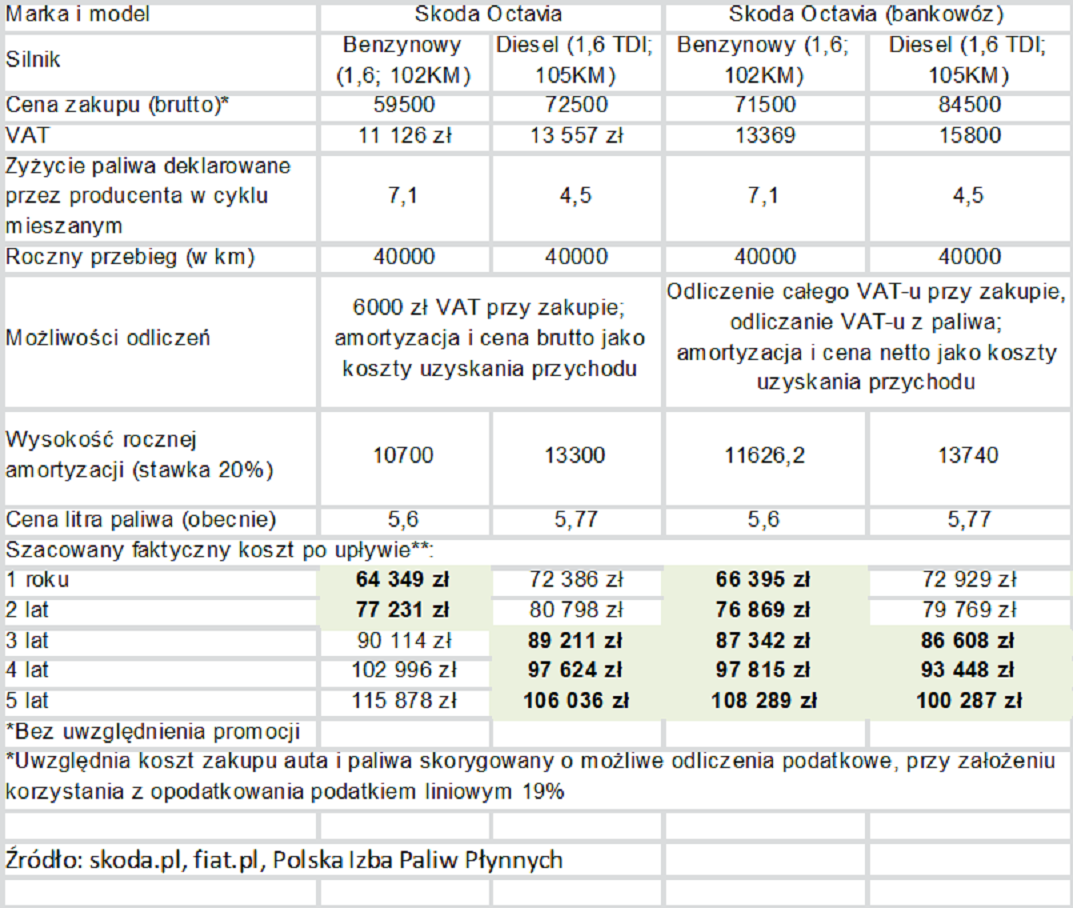Click 1-year cost '72 386 zł'
This screenshot has width=1073, height=908.
pos(576,580)
